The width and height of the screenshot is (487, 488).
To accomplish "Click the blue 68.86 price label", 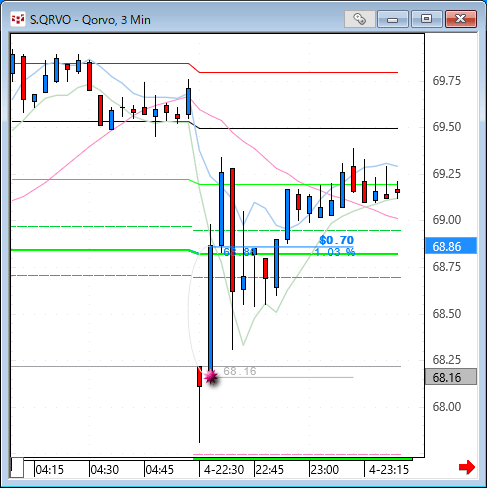I will tap(451, 246).
